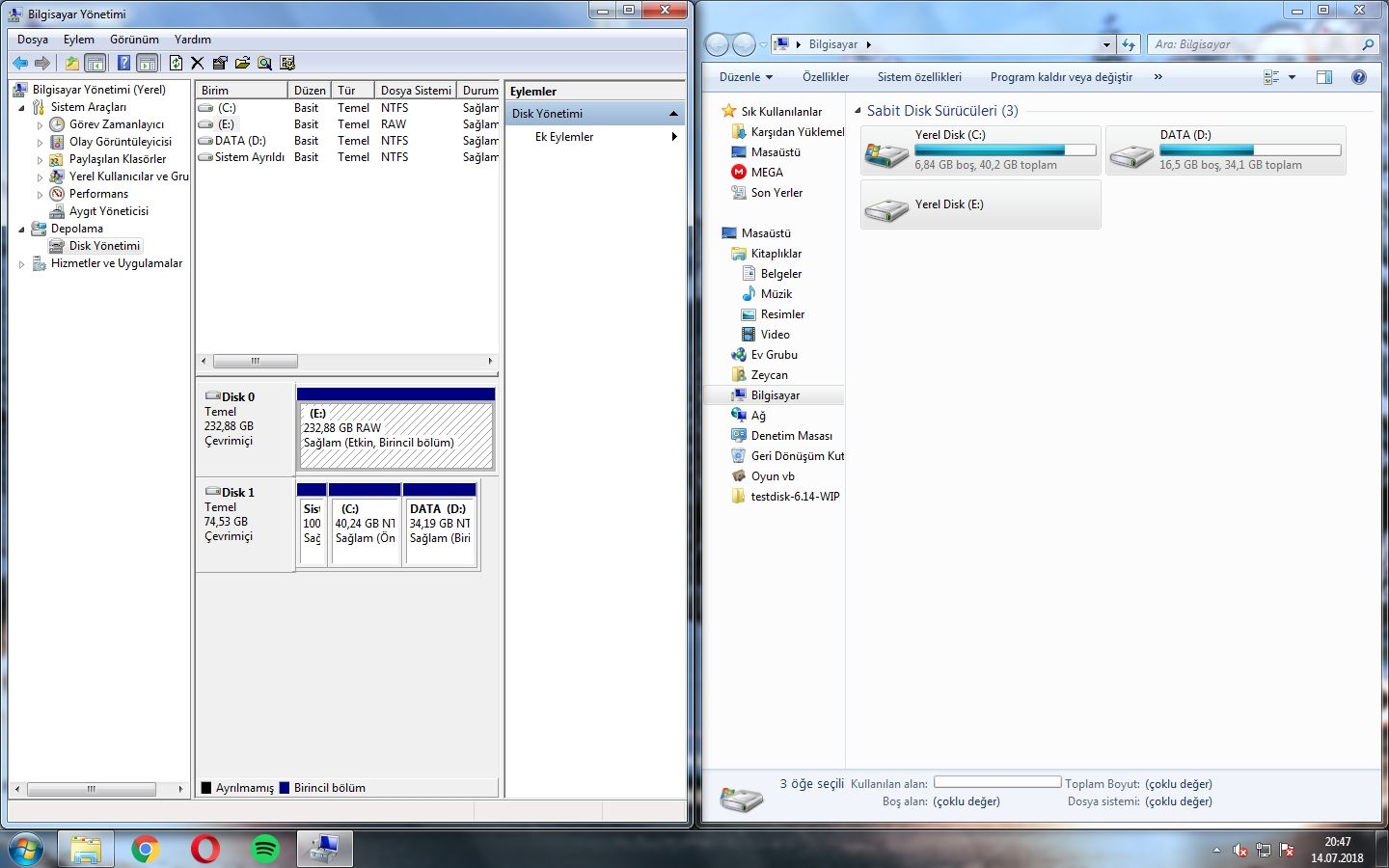1389x868 pixels.
Task: Select Yerel Disk (E:) drive in Explorer
Action: (980, 204)
